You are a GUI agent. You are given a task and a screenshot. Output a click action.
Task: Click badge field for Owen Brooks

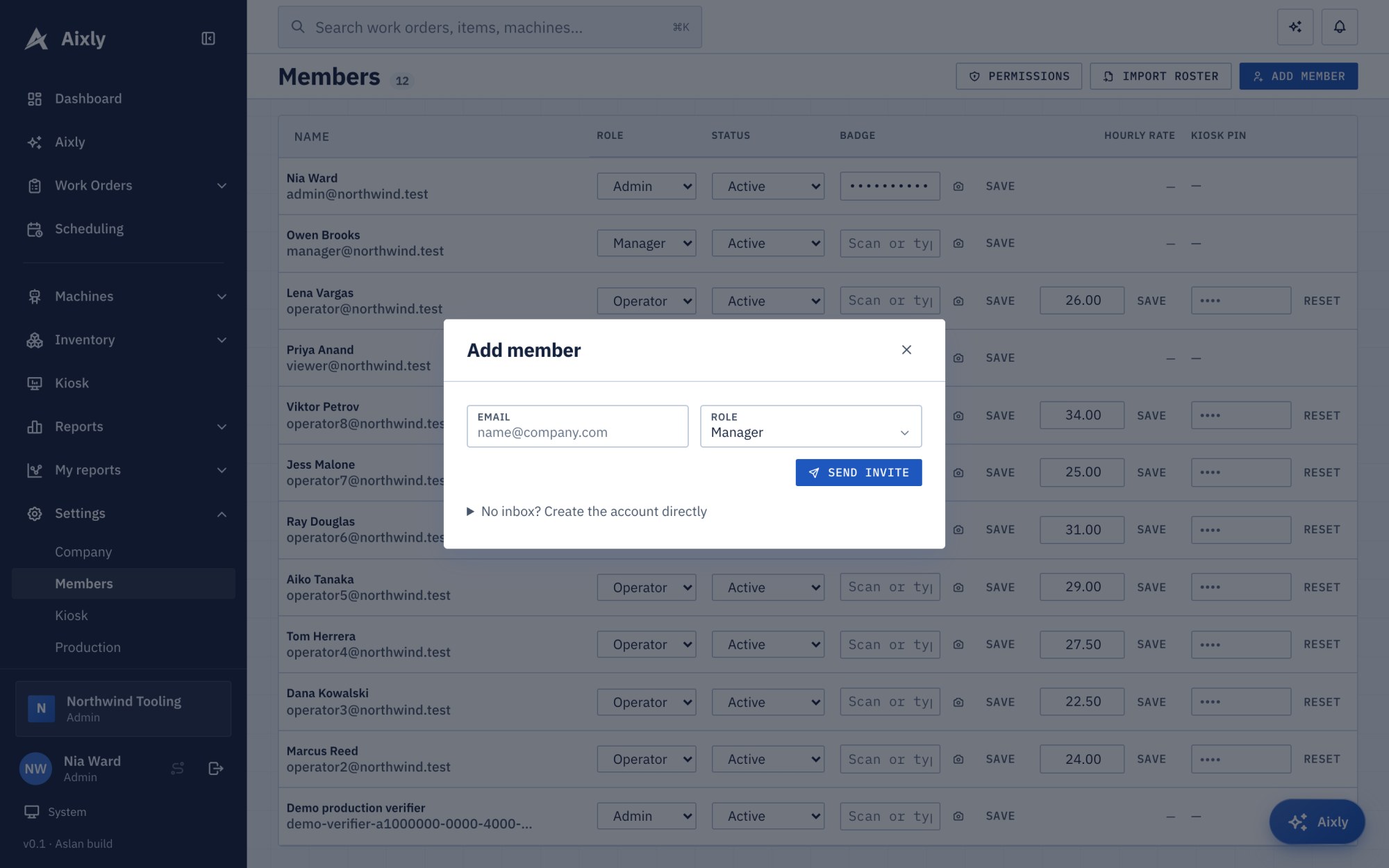[890, 244]
